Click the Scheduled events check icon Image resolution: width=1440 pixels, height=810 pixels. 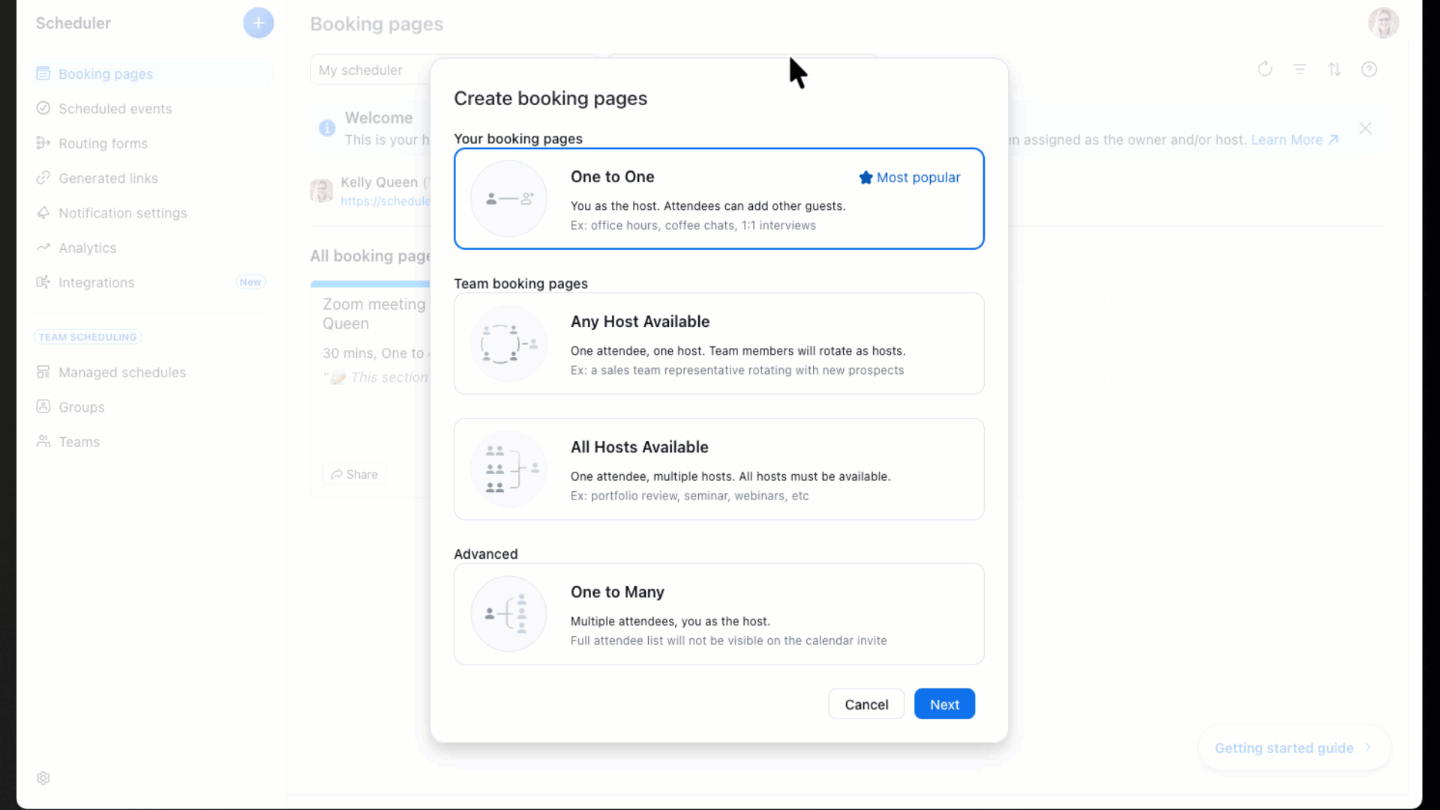[x=43, y=108]
